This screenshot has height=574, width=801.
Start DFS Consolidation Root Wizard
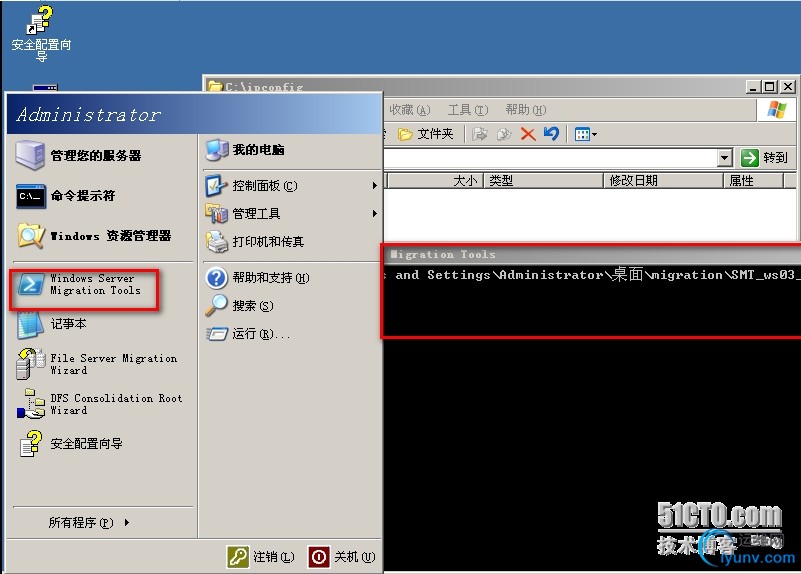pyautogui.click(x=100, y=404)
